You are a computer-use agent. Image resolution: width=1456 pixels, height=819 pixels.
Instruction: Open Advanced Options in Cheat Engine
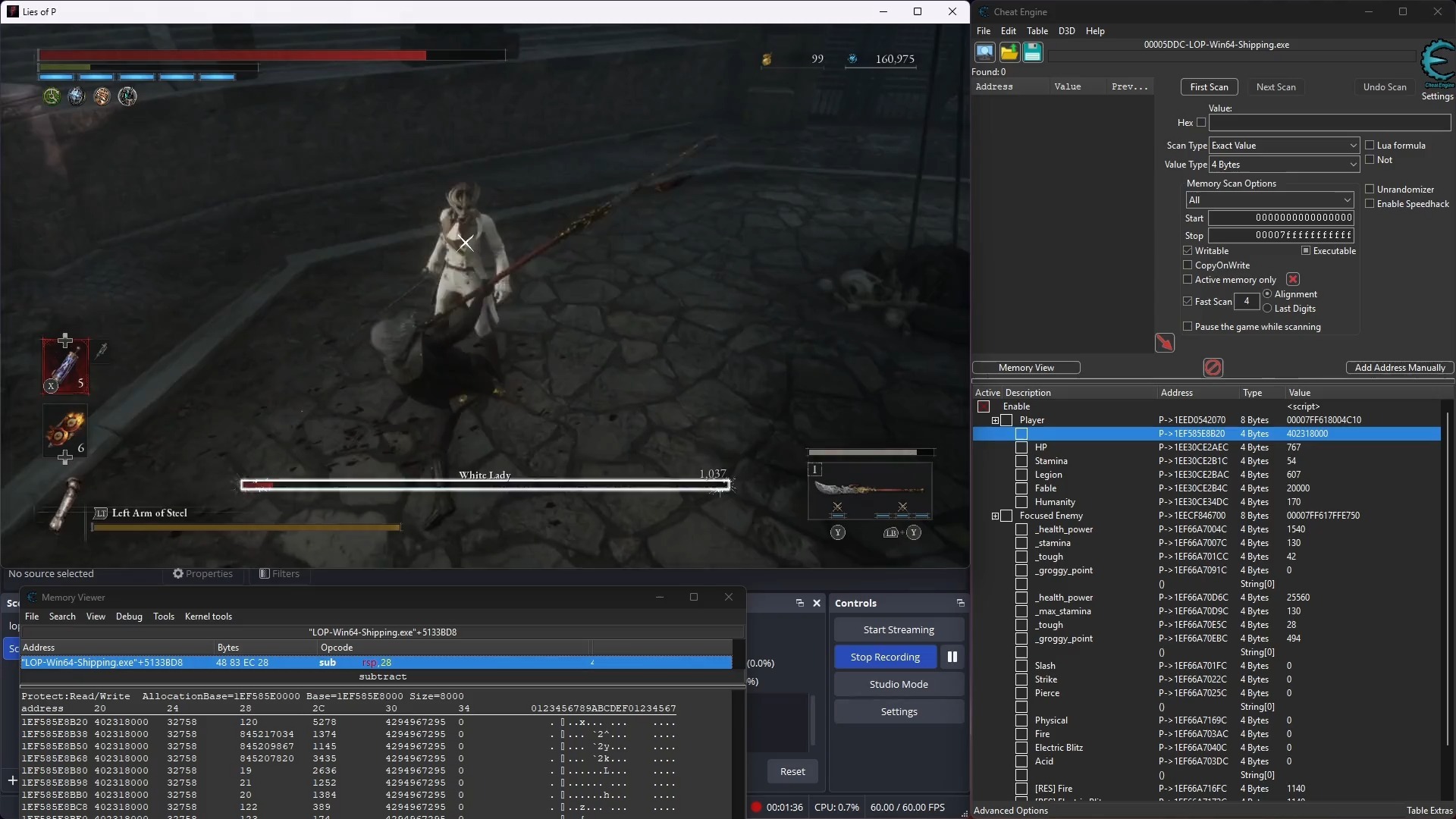(x=1011, y=811)
